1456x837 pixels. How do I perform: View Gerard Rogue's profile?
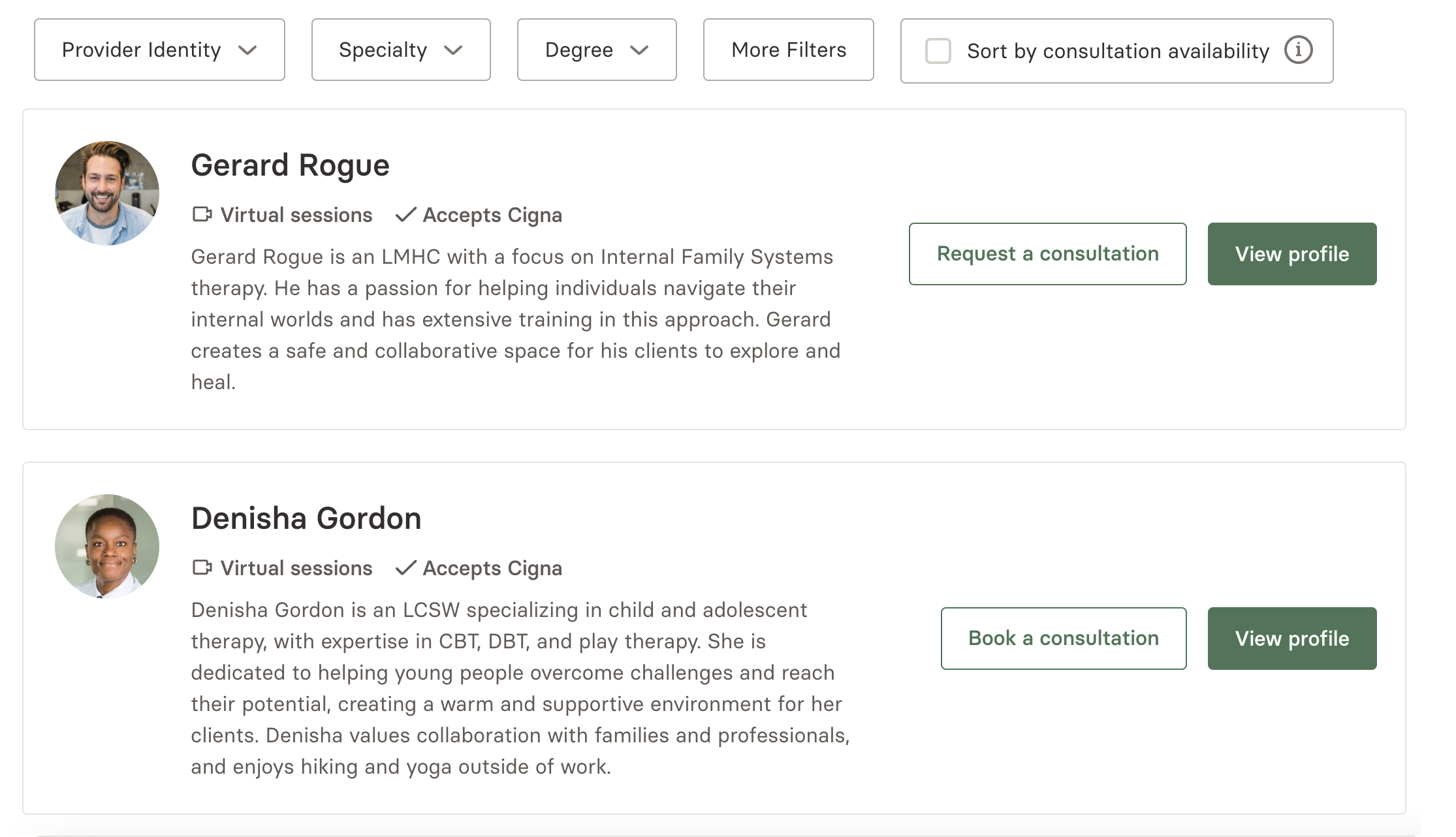point(1292,254)
